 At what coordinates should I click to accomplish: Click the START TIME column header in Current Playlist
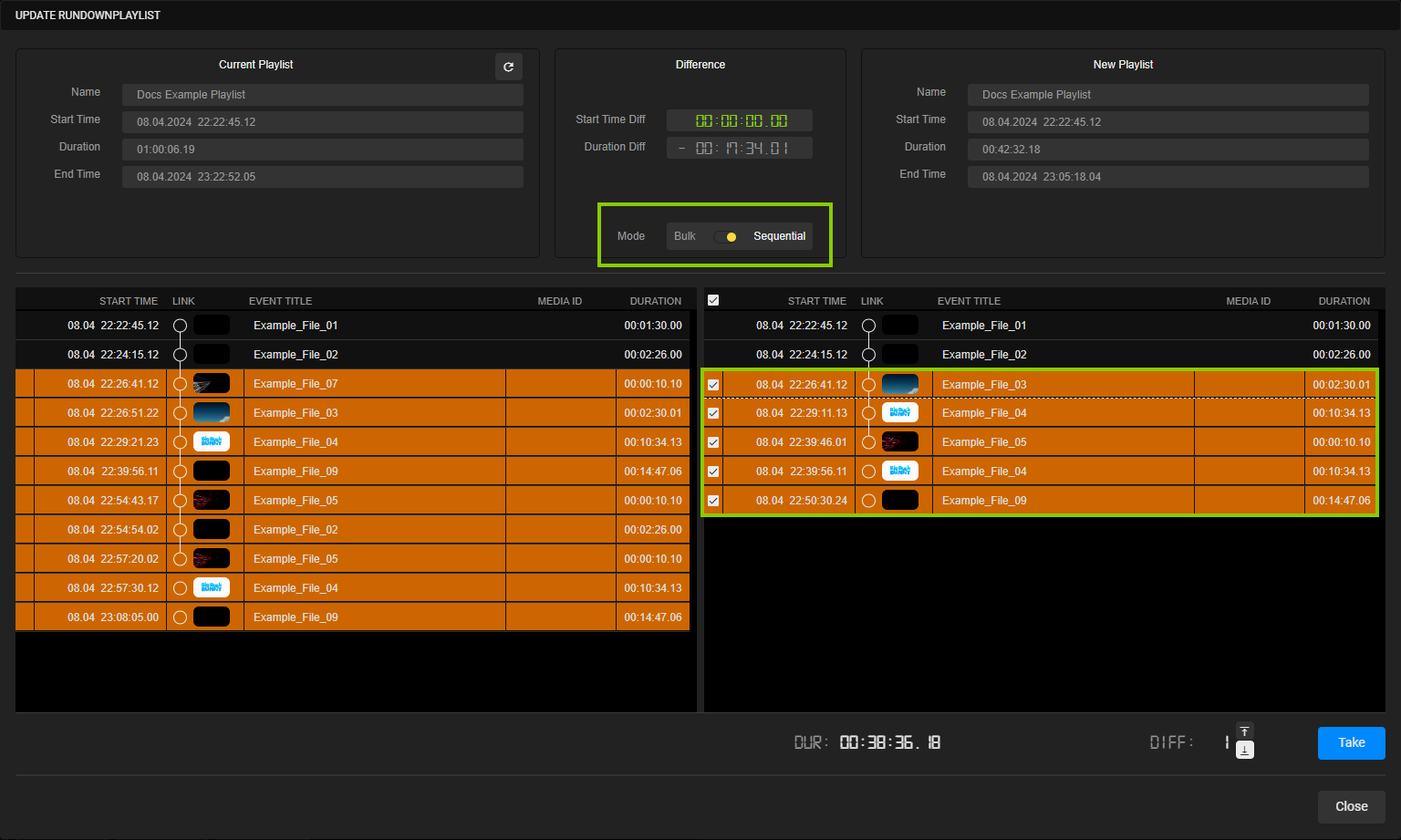(128, 300)
